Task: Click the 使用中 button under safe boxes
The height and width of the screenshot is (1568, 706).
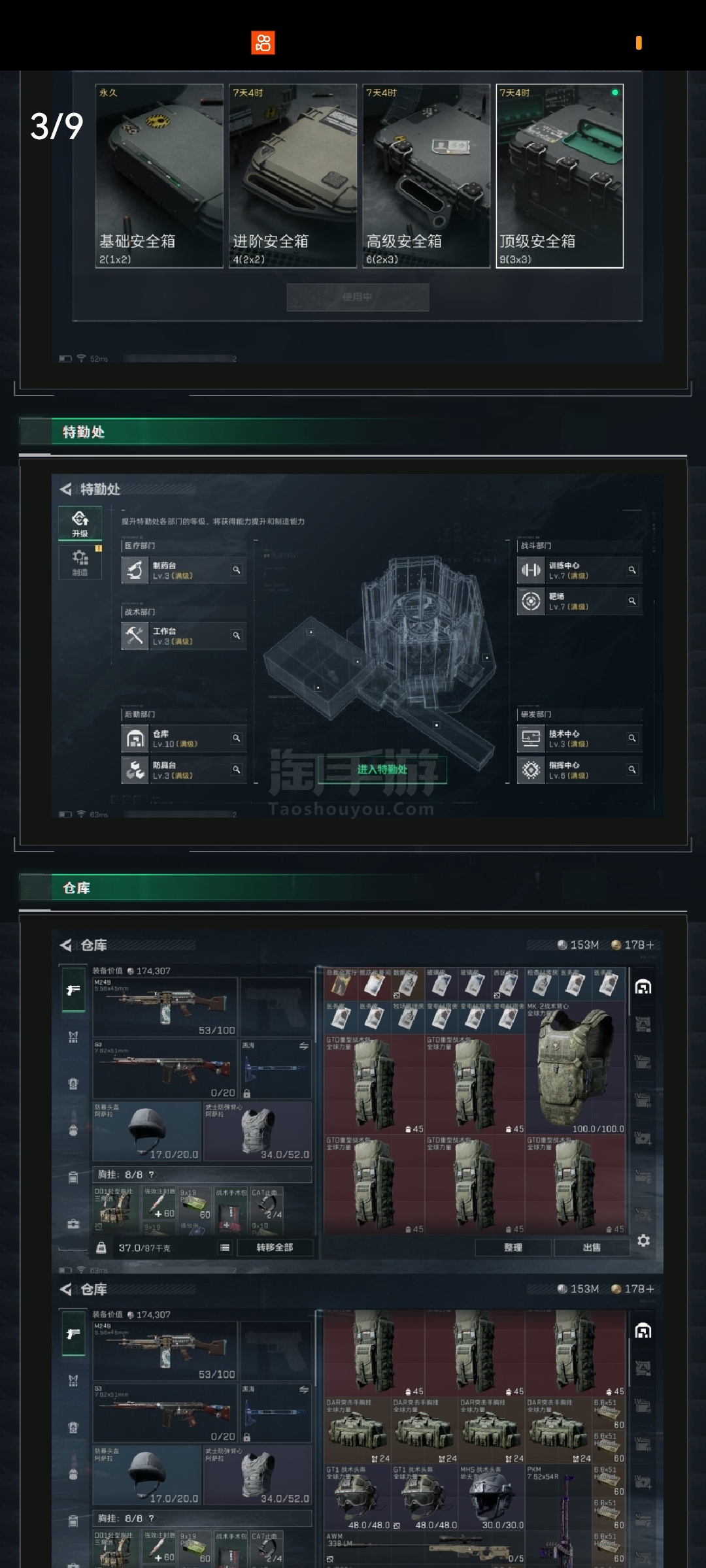Action: (x=358, y=297)
